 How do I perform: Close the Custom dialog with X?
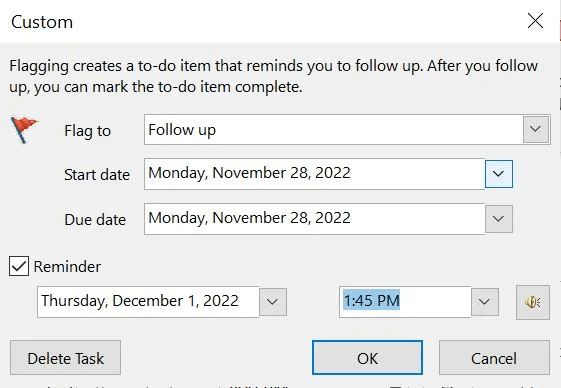click(x=535, y=20)
